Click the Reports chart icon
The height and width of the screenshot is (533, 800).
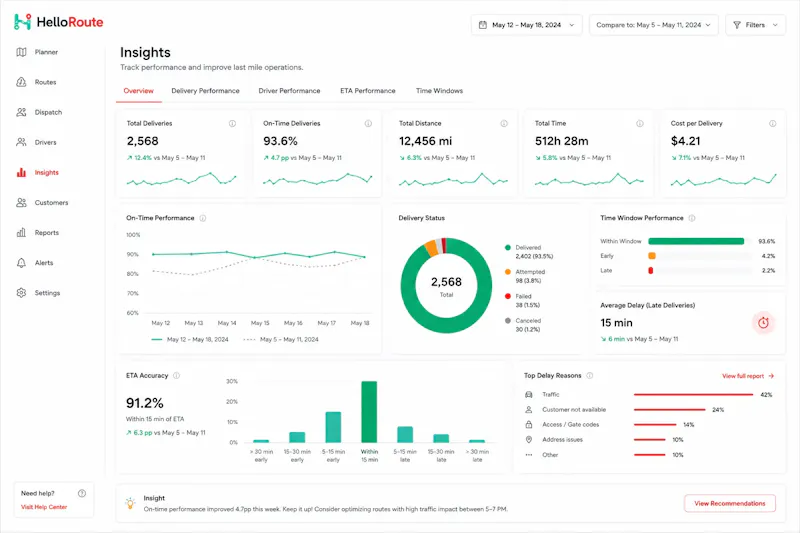21,233
